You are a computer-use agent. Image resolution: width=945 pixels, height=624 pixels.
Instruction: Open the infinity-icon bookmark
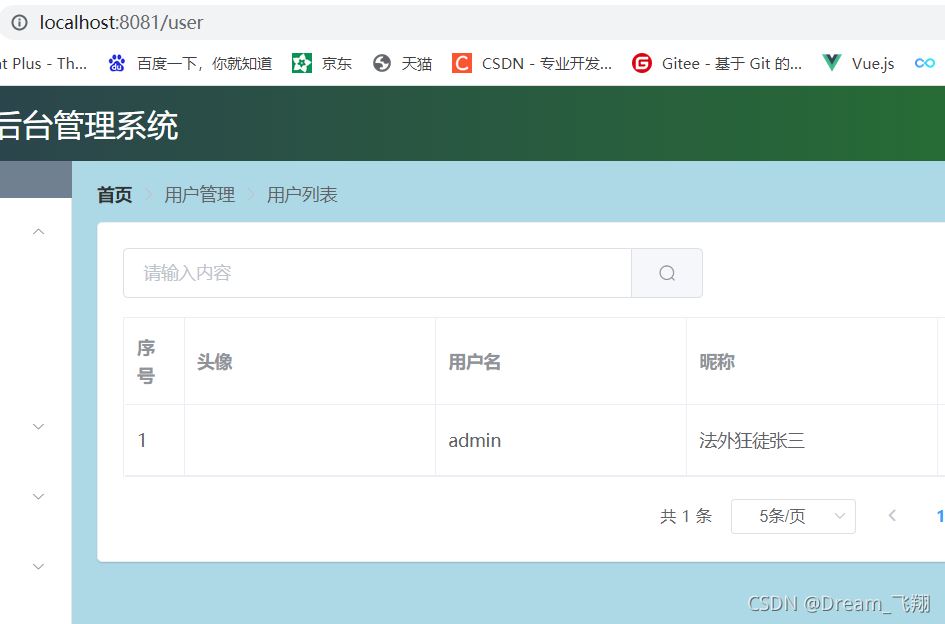(x=925, y=63)
